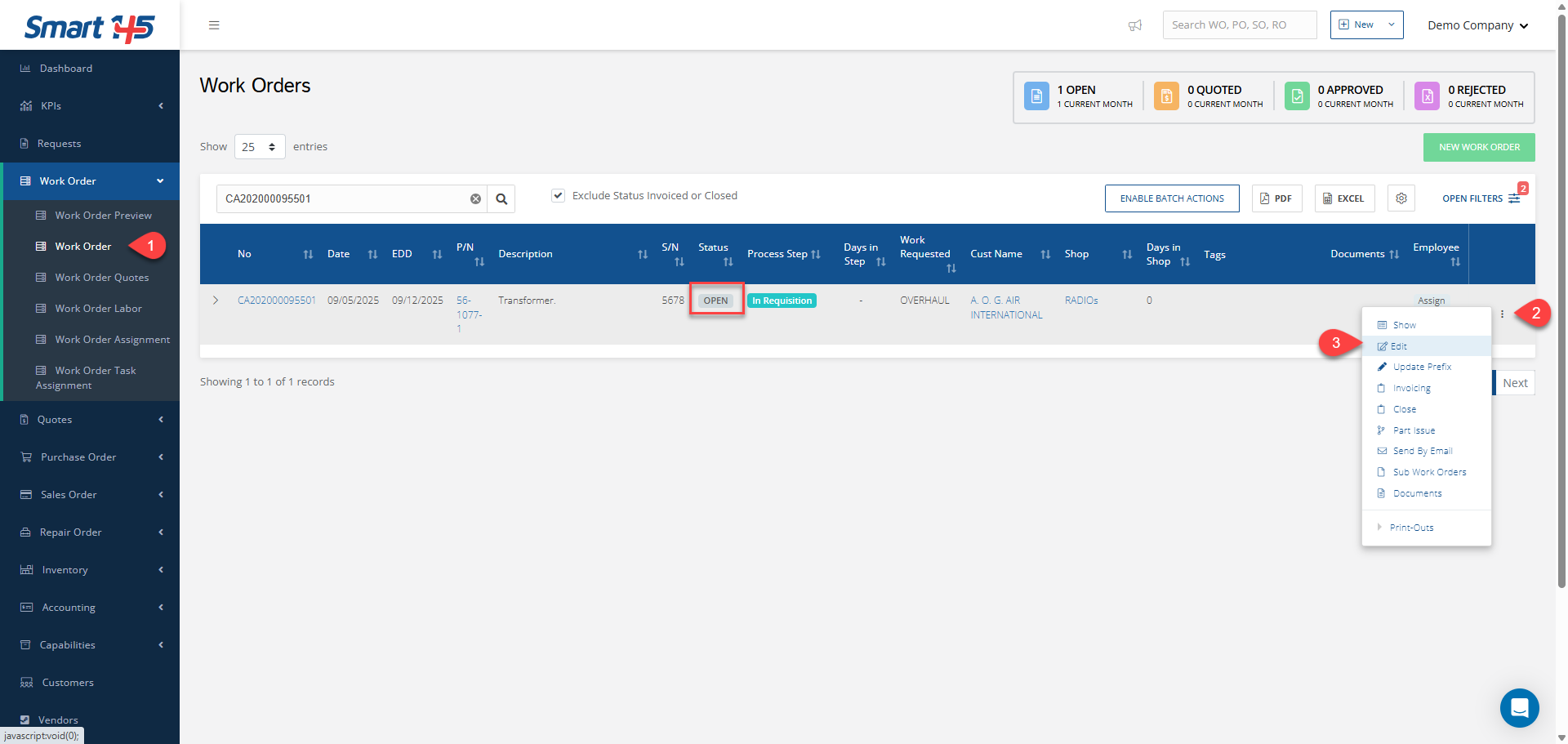
Task: Export the table to EXCEL
Action: coord(1344,198)
